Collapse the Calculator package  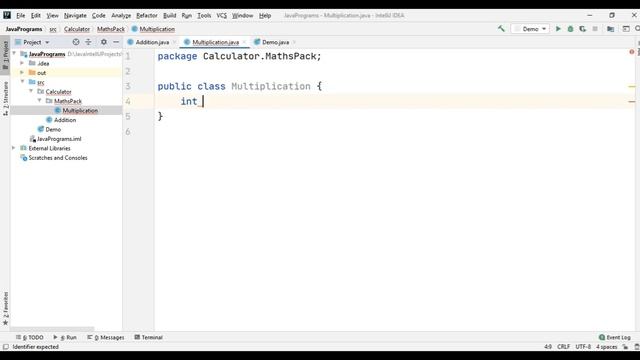[31, 91]
